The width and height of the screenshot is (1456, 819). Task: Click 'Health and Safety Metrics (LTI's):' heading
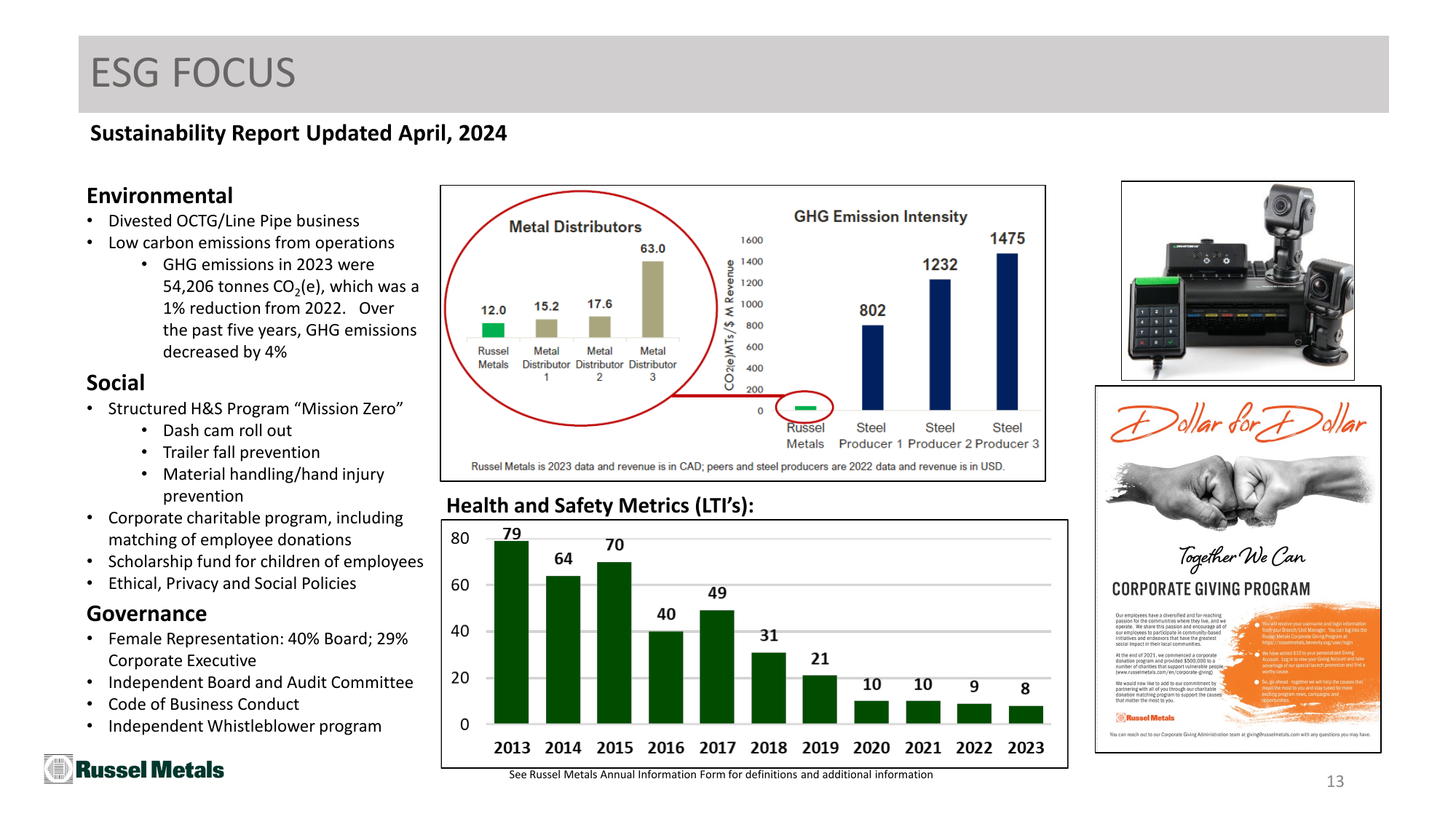click(x=600, y=505)
